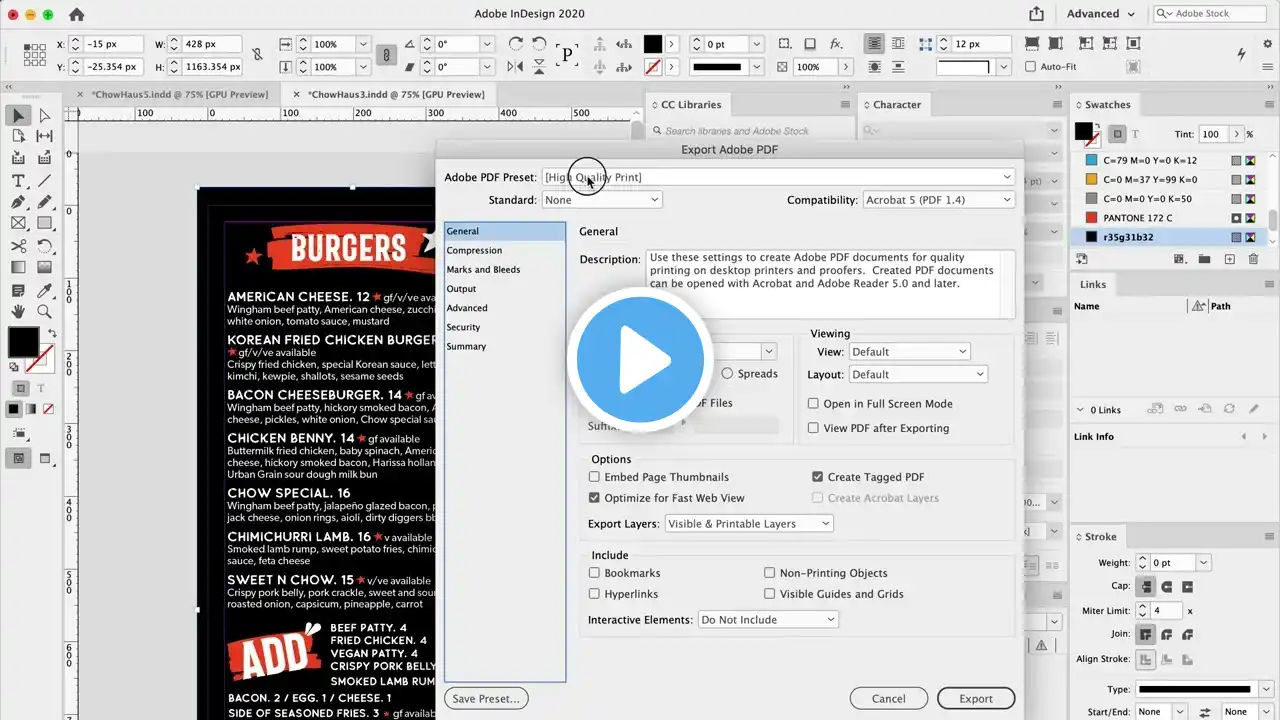
Task: Click the Adobe Stock search field
Action: (1211, 14)
